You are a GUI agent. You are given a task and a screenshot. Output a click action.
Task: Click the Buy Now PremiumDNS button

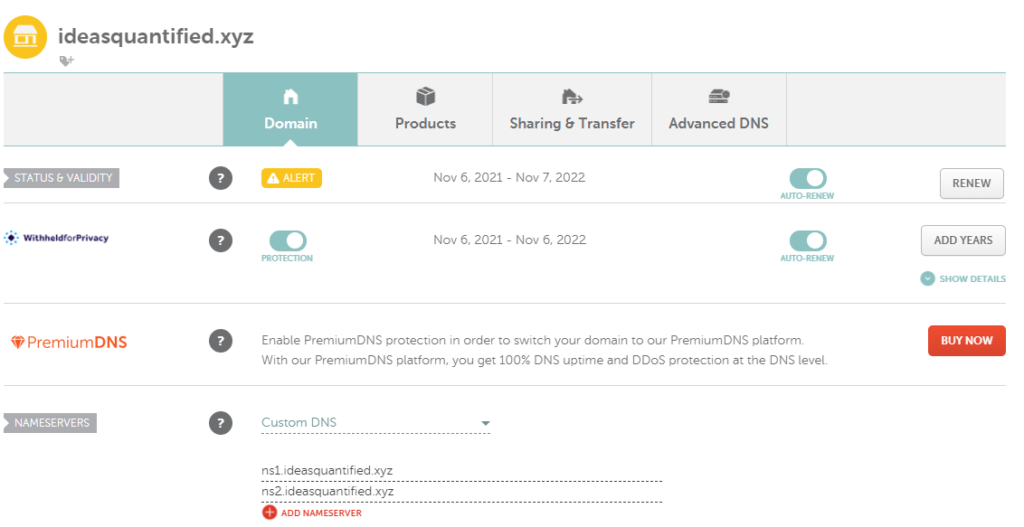[967, 341]
